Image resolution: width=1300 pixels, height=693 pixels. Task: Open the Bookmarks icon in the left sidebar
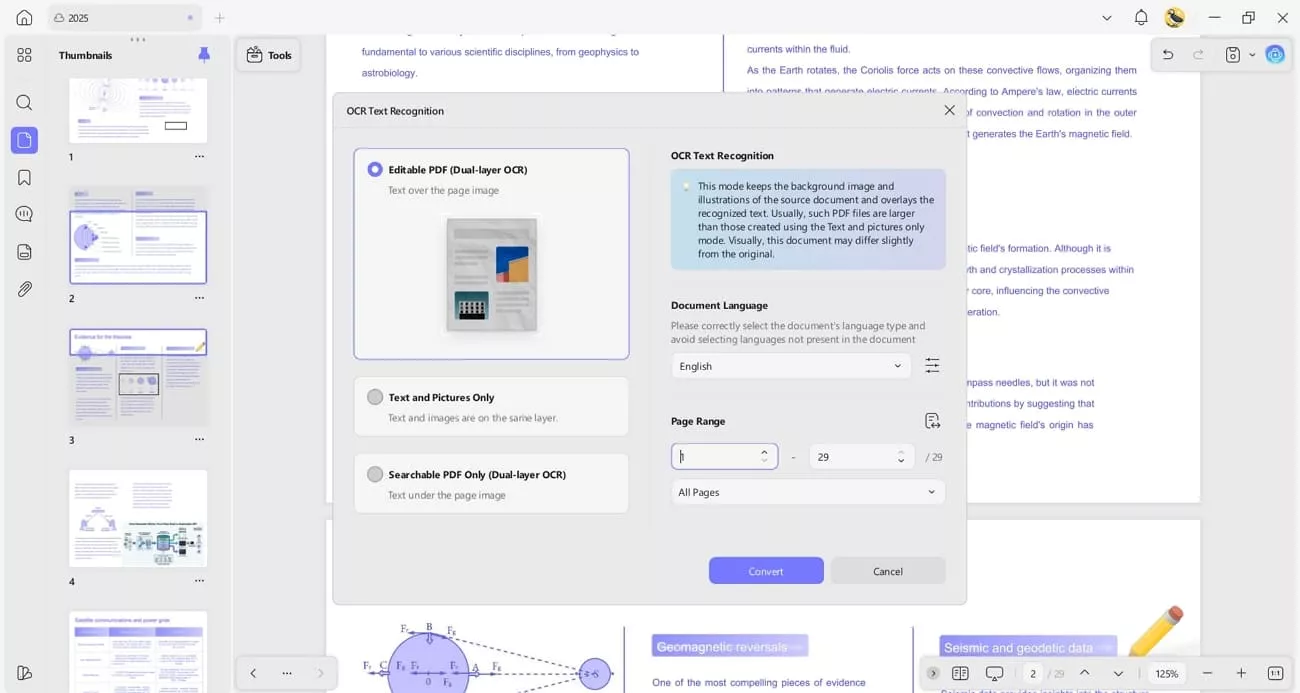pos(24,177)
